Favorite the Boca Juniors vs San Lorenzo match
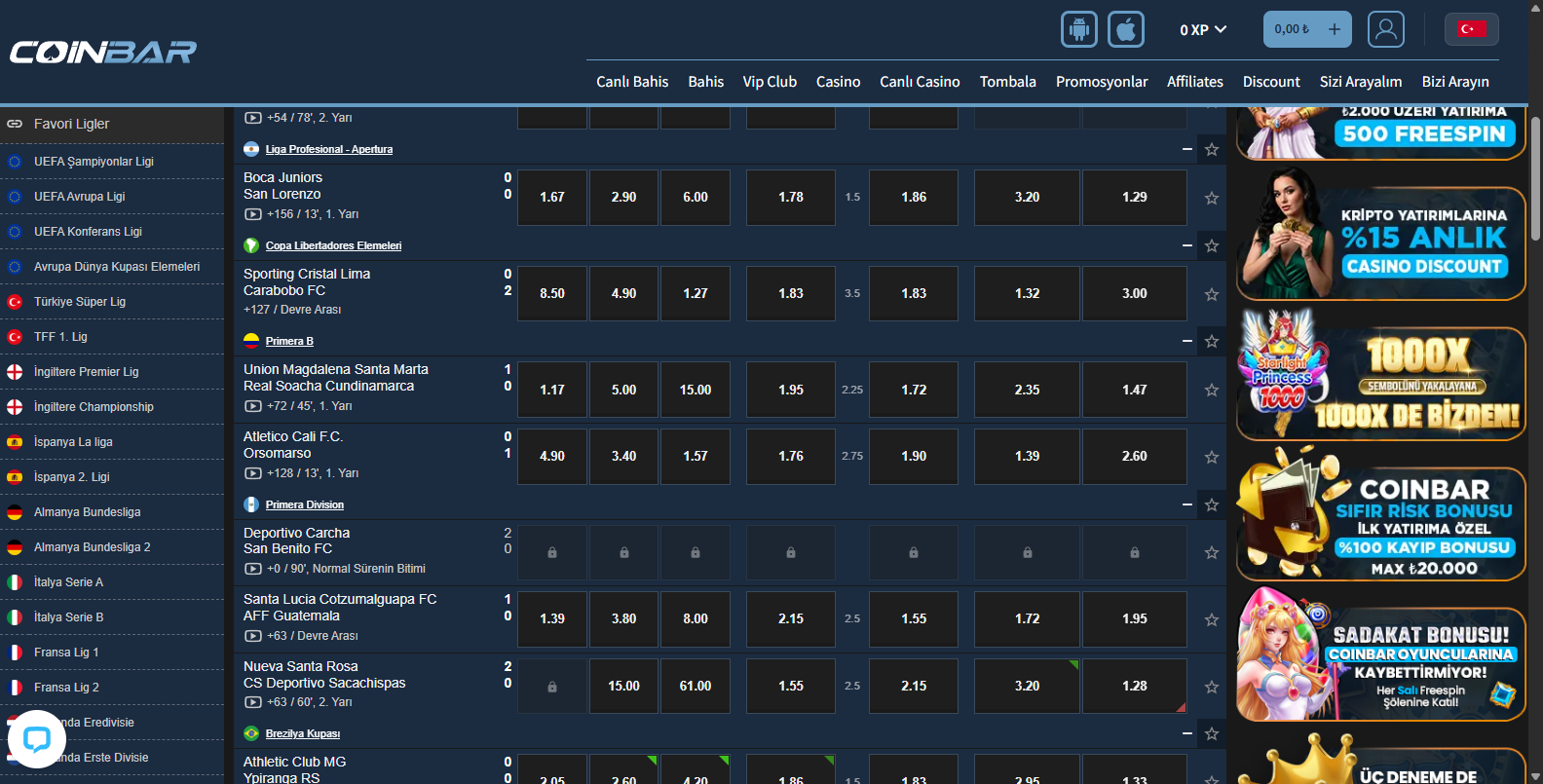1543x784 pixels. (1211, 198)
